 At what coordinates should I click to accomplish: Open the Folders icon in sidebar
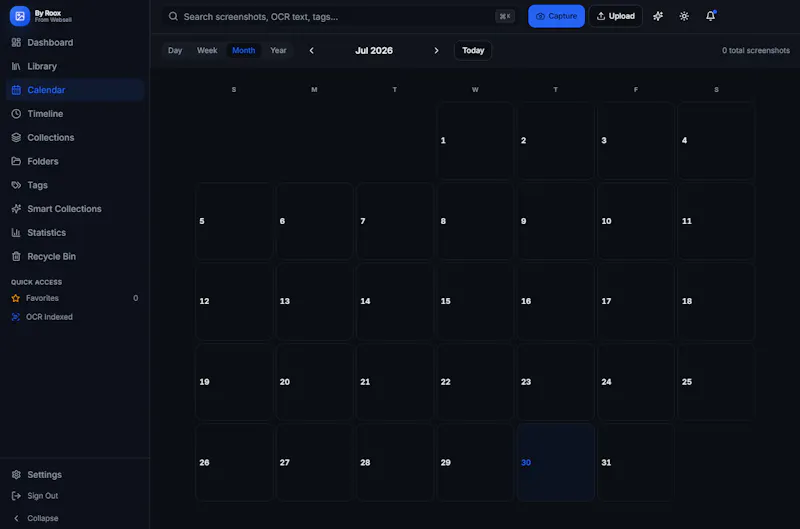16,161
